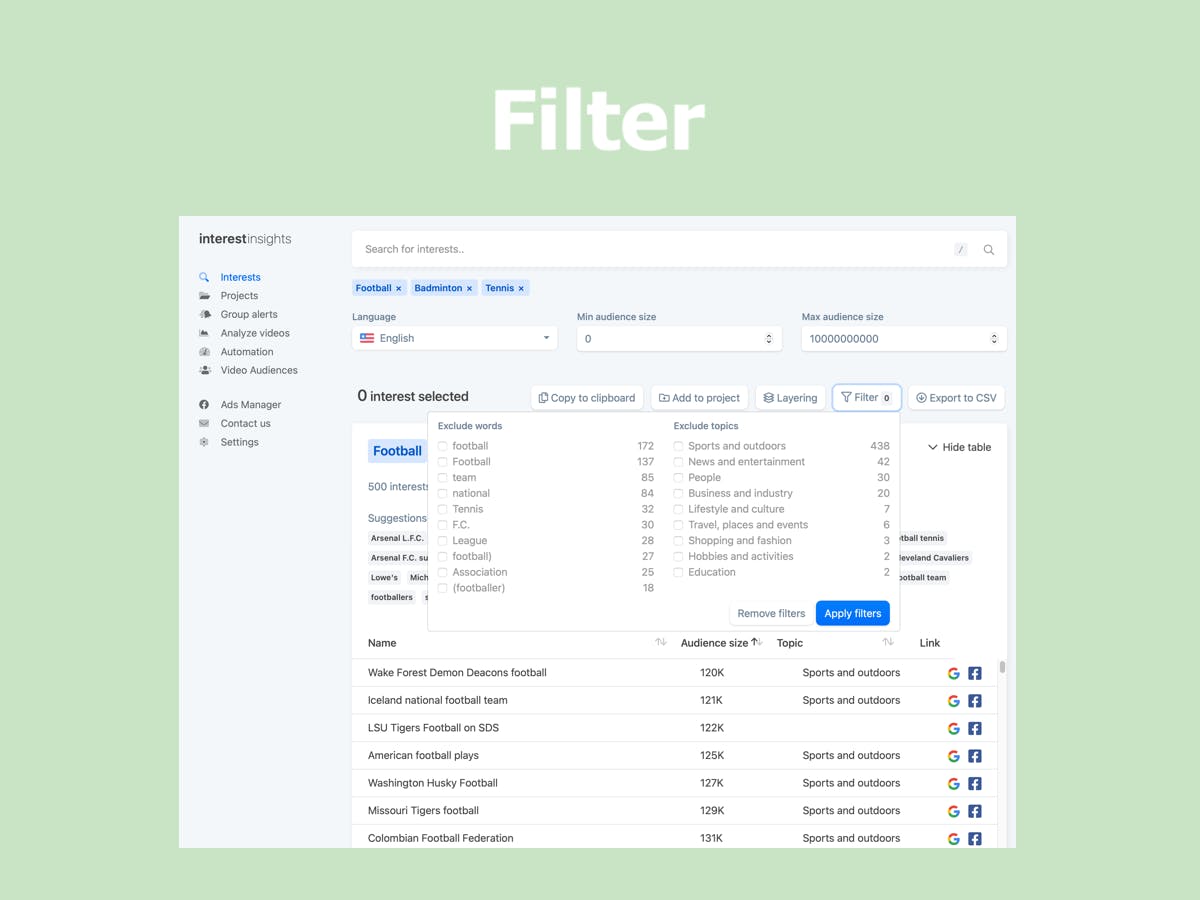
Task: Click the Max audience size stepper arrows
Action: click(x=994, y=339)
